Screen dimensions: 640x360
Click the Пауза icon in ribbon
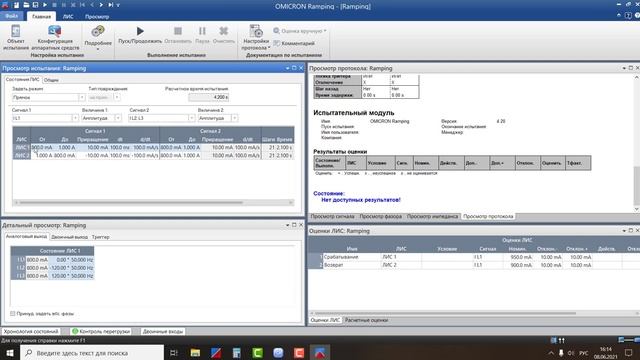pos(202,31)
